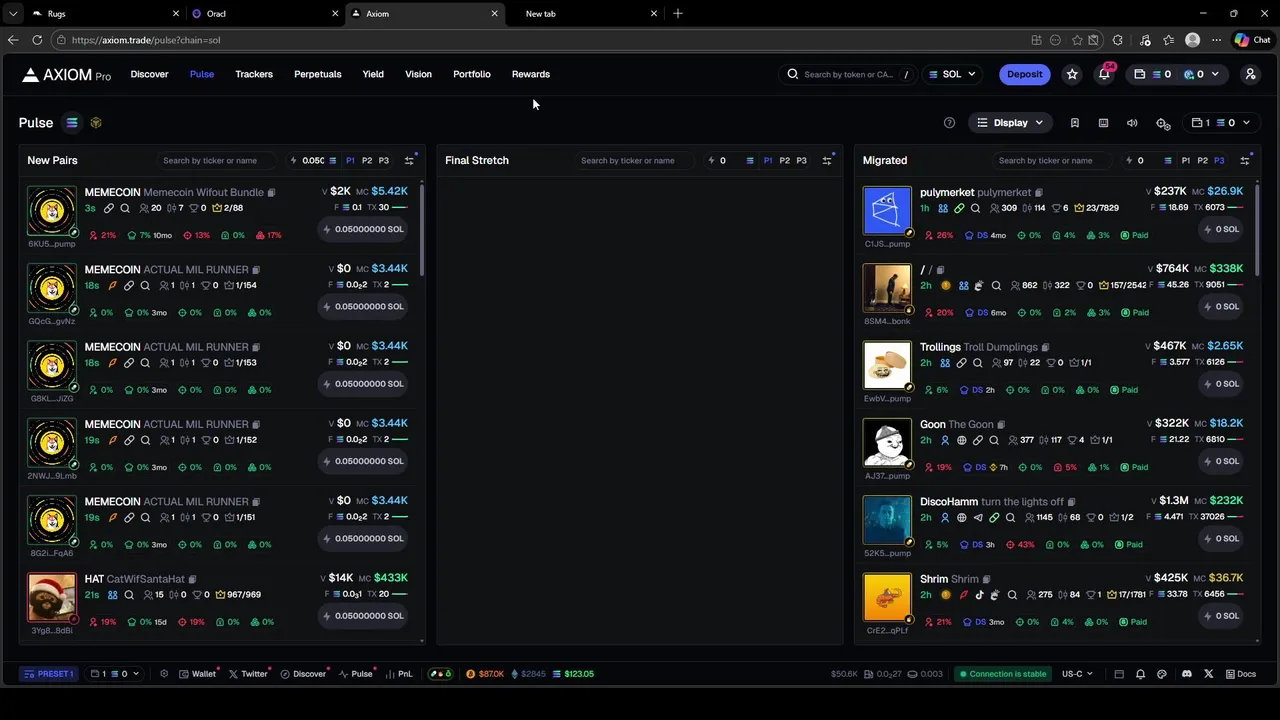The width and height of the screenshot is (1280, 720).
Task: Click search icon on pulymerket row
Action: 975,208
